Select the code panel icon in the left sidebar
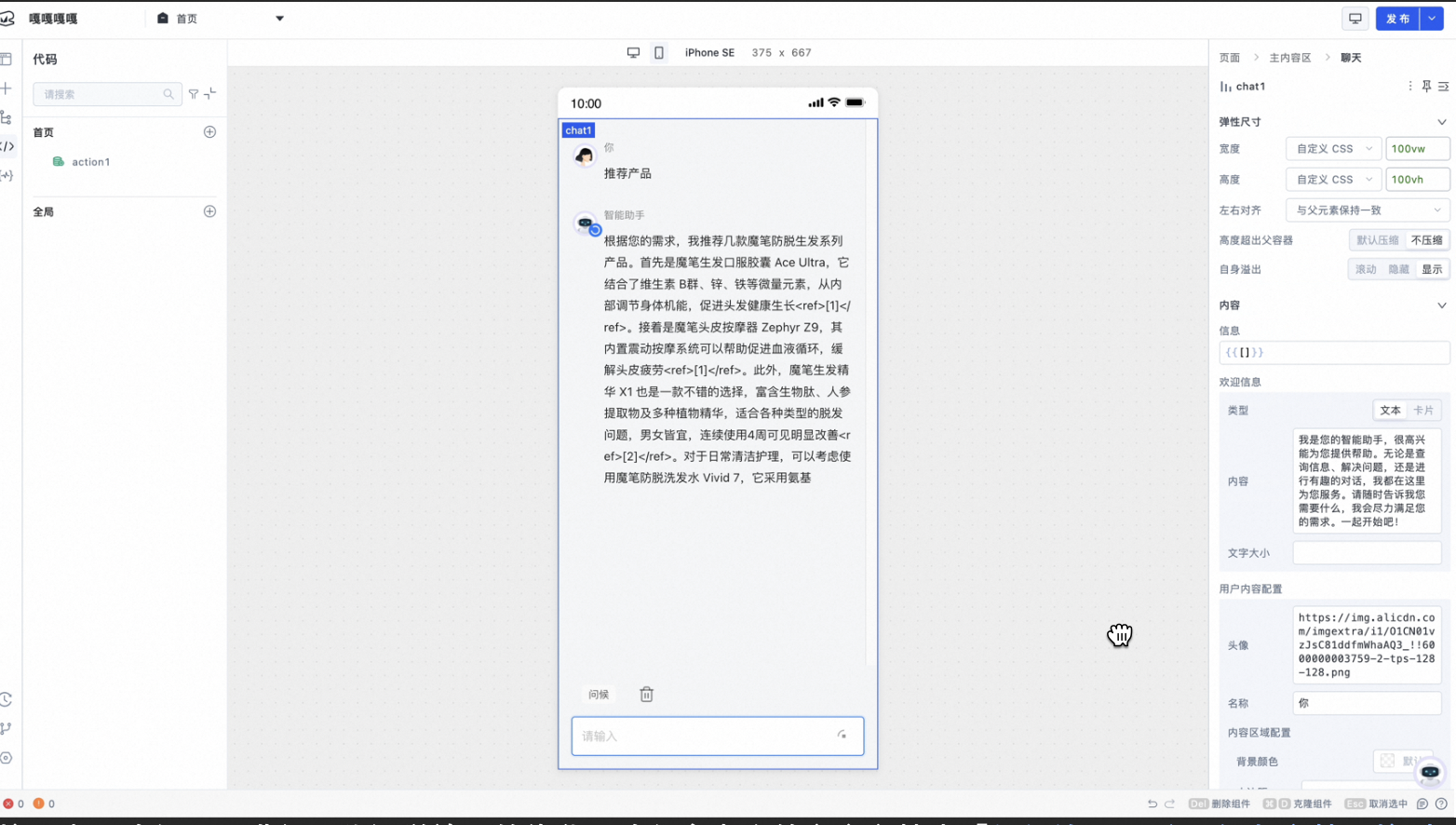 pos(7,148)
